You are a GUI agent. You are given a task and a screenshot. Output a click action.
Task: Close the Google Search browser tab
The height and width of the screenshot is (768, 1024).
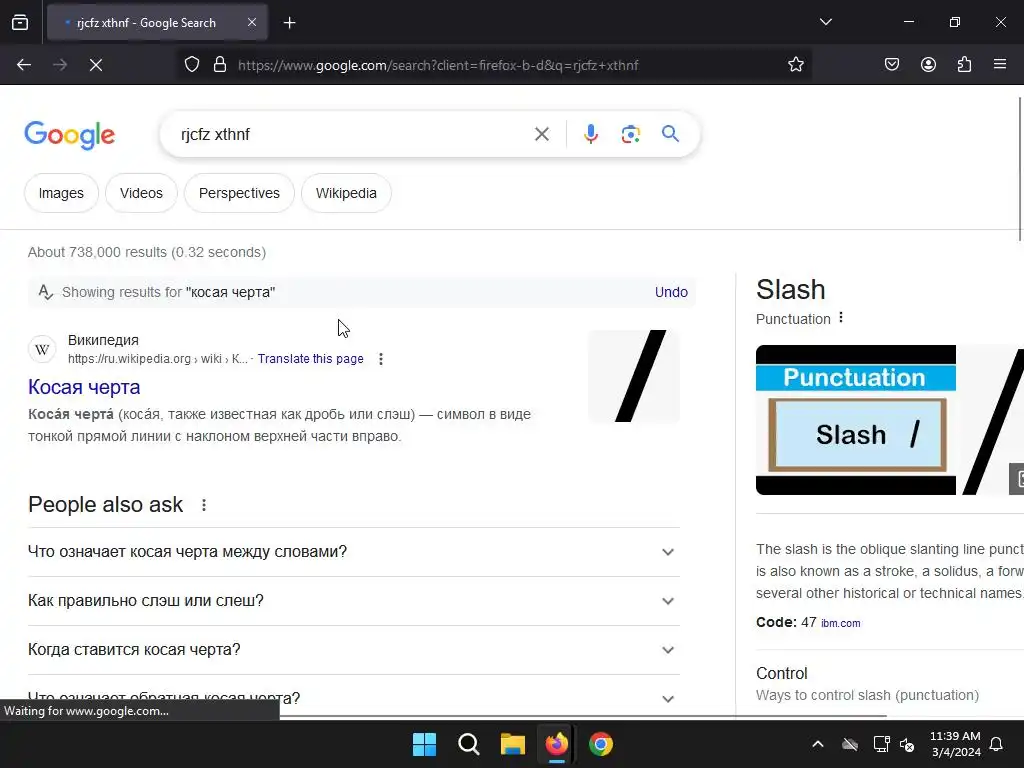[251, 22]
